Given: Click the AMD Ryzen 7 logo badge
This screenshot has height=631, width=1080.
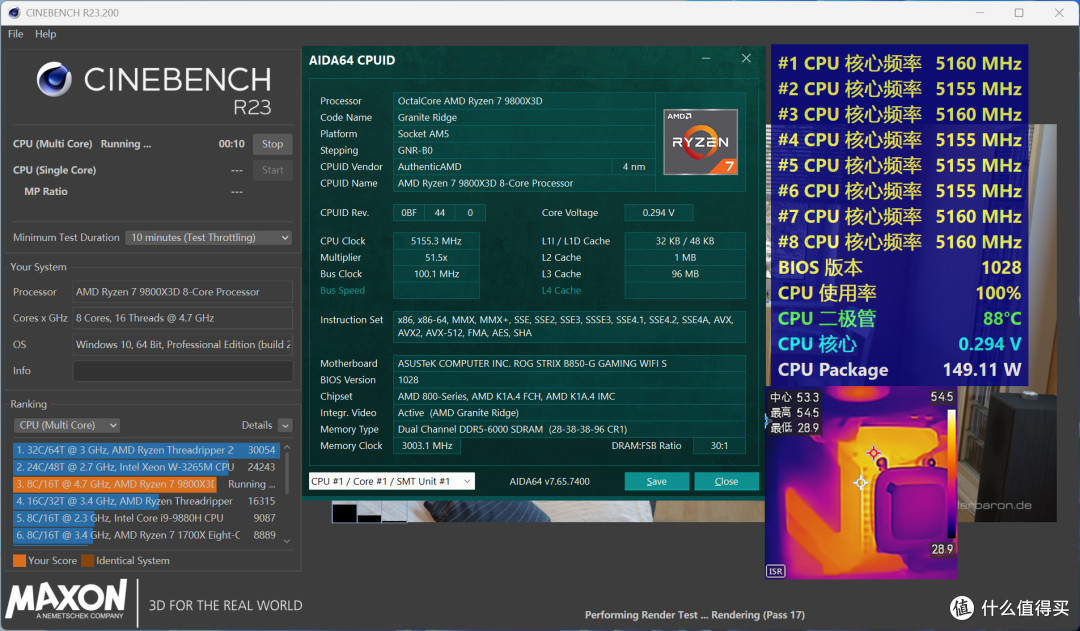Looking at the screenshot, I should coord(700,142).
